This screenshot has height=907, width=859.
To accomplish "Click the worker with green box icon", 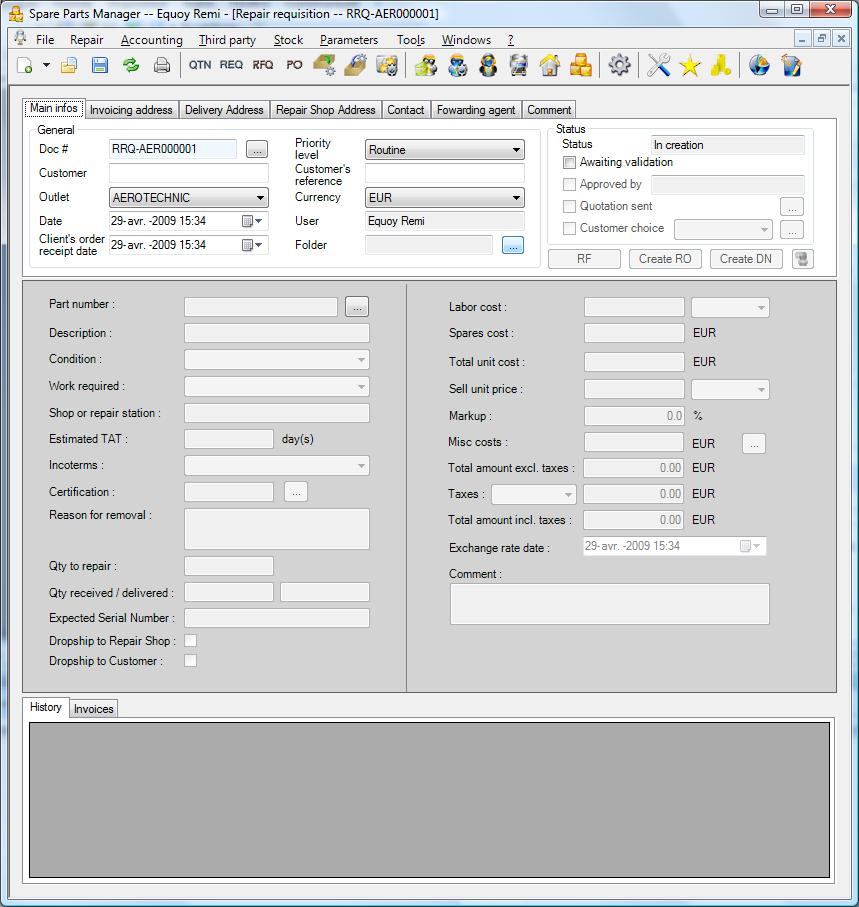I will click(426, 65).
